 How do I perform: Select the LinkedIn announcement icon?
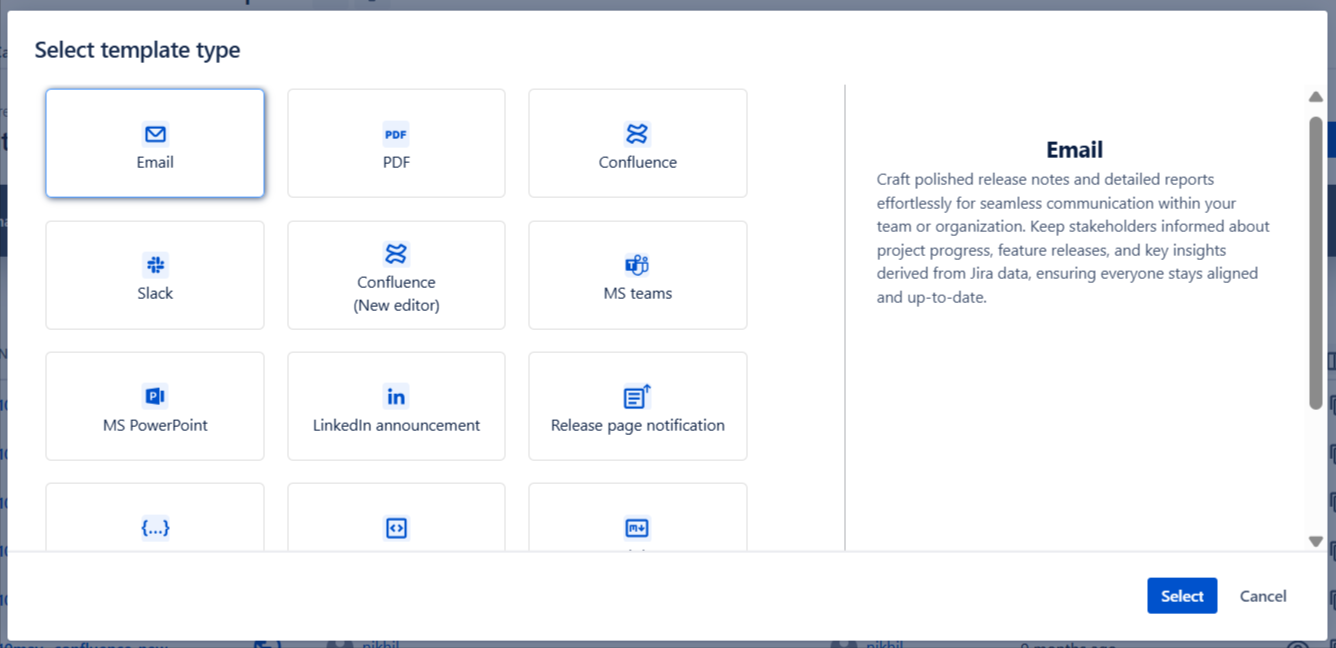pos(396,396)
